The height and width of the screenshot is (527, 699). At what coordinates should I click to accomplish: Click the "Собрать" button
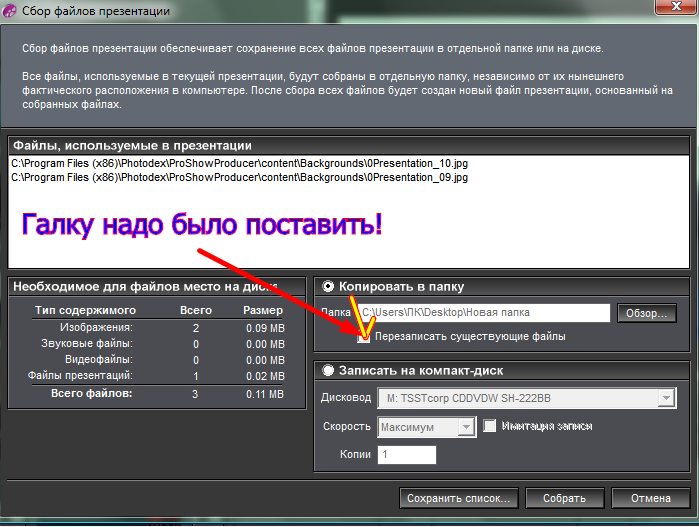pyautogui.click(x=564, y=498)
